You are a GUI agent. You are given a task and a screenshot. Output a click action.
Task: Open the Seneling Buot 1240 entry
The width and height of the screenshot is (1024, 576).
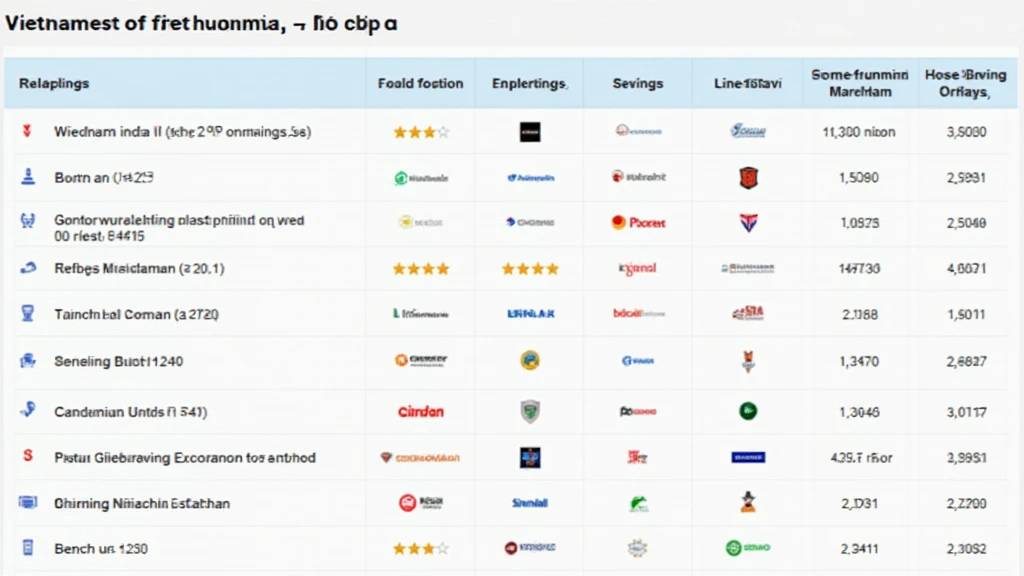[x=118, y=361]
